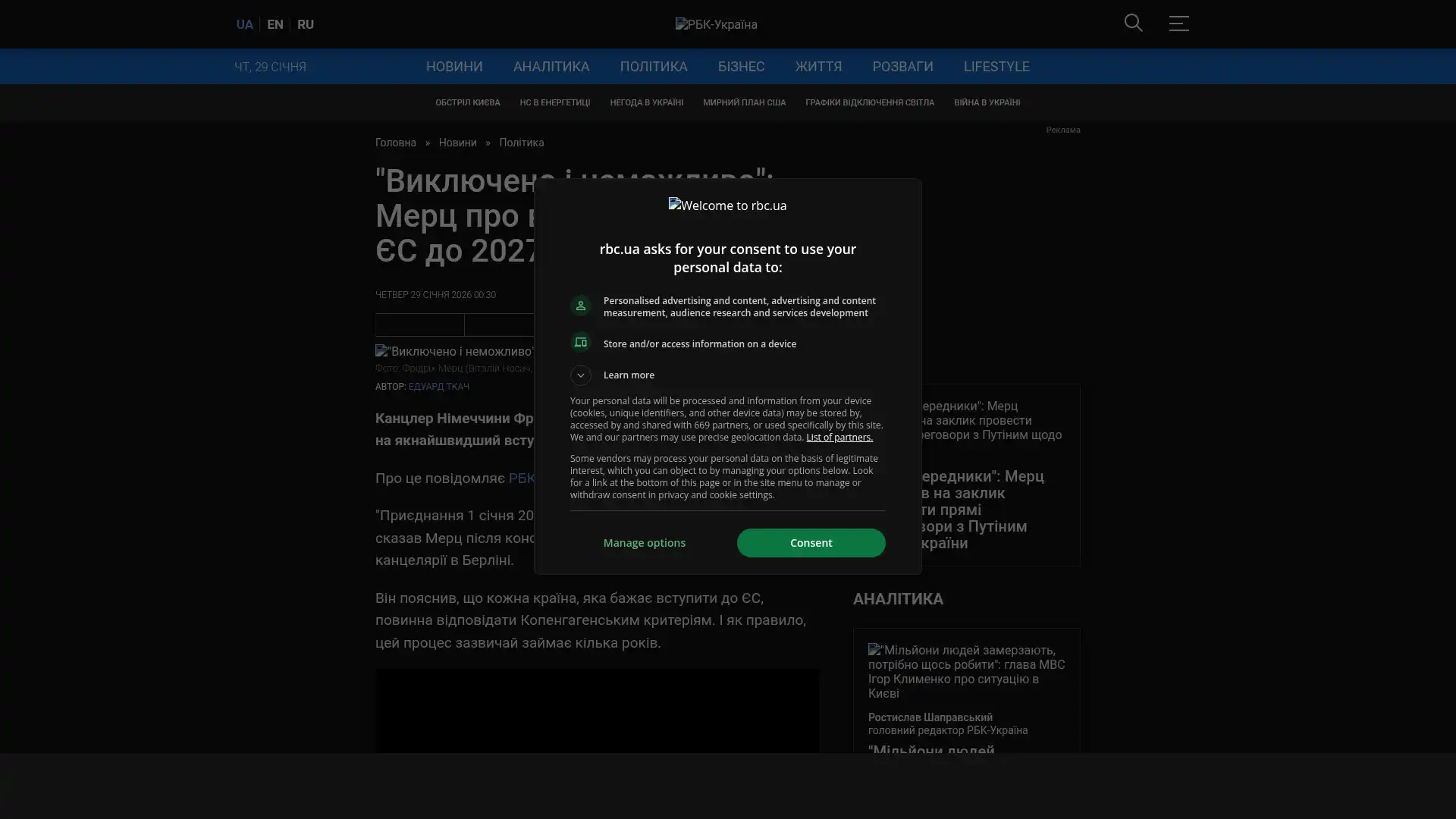Click the personalised advertising person icon
The height and width of the screenshot is (819, 1456).
(581, 306)
